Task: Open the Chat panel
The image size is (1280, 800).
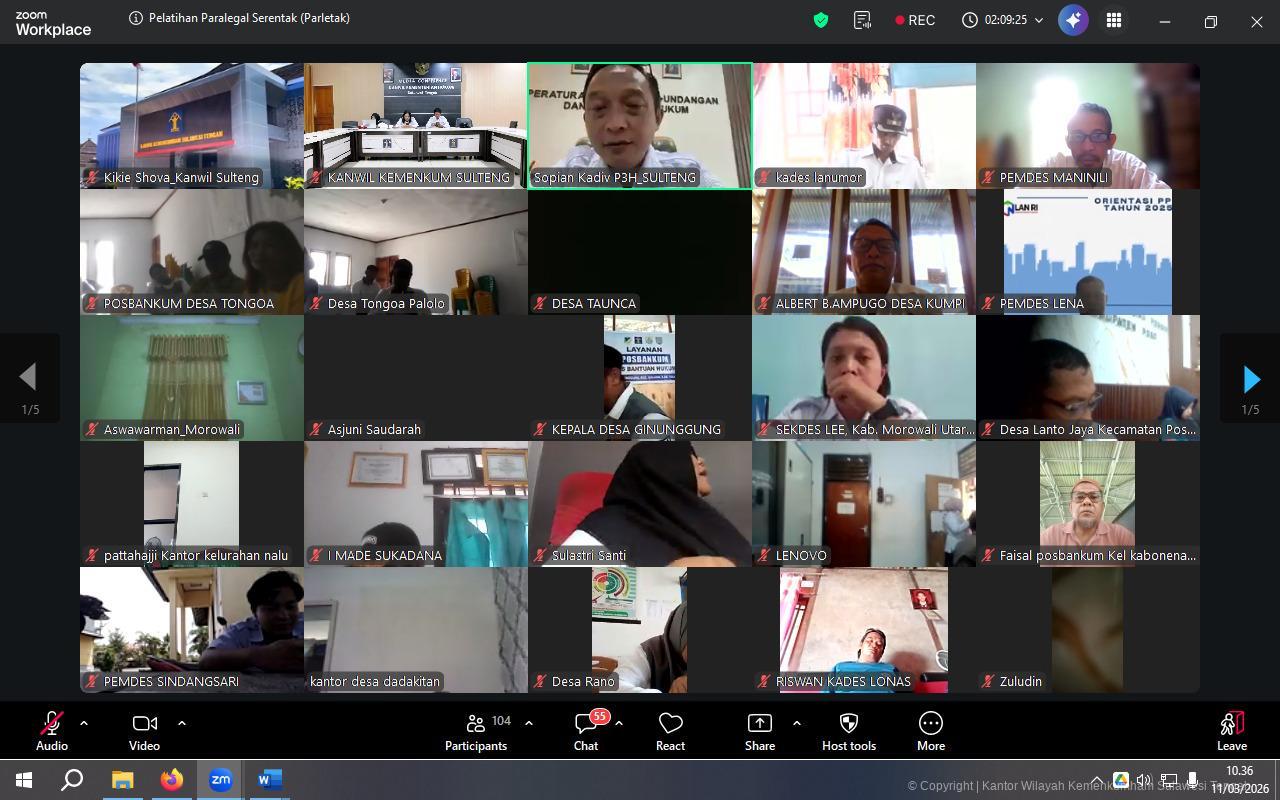Action: tap(586, 731)
